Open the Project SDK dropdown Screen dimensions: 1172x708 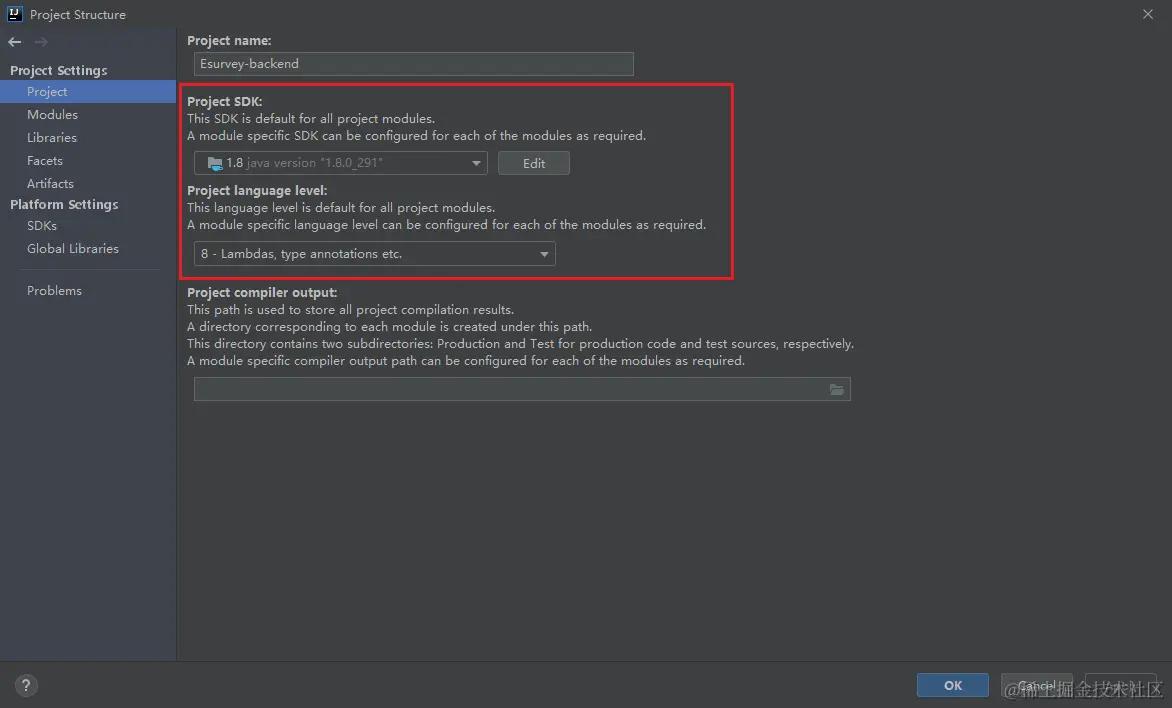pyautogui.click(x=341, y=163)
